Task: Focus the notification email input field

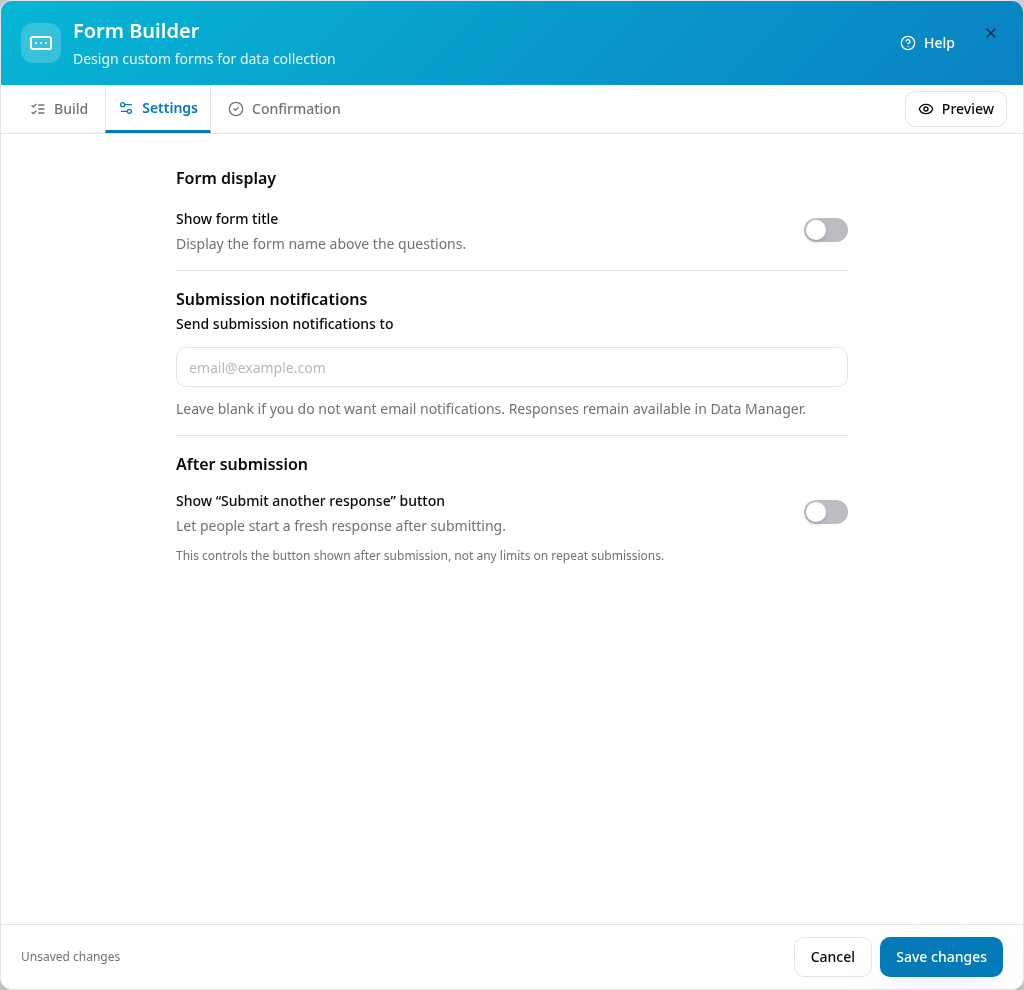Action: click(511, 367)
